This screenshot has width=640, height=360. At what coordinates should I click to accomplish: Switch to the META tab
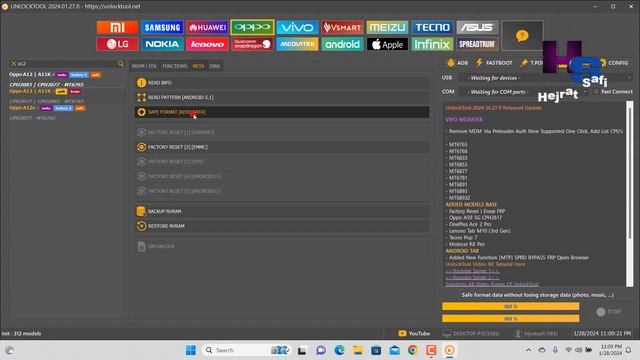coord(198,66)
